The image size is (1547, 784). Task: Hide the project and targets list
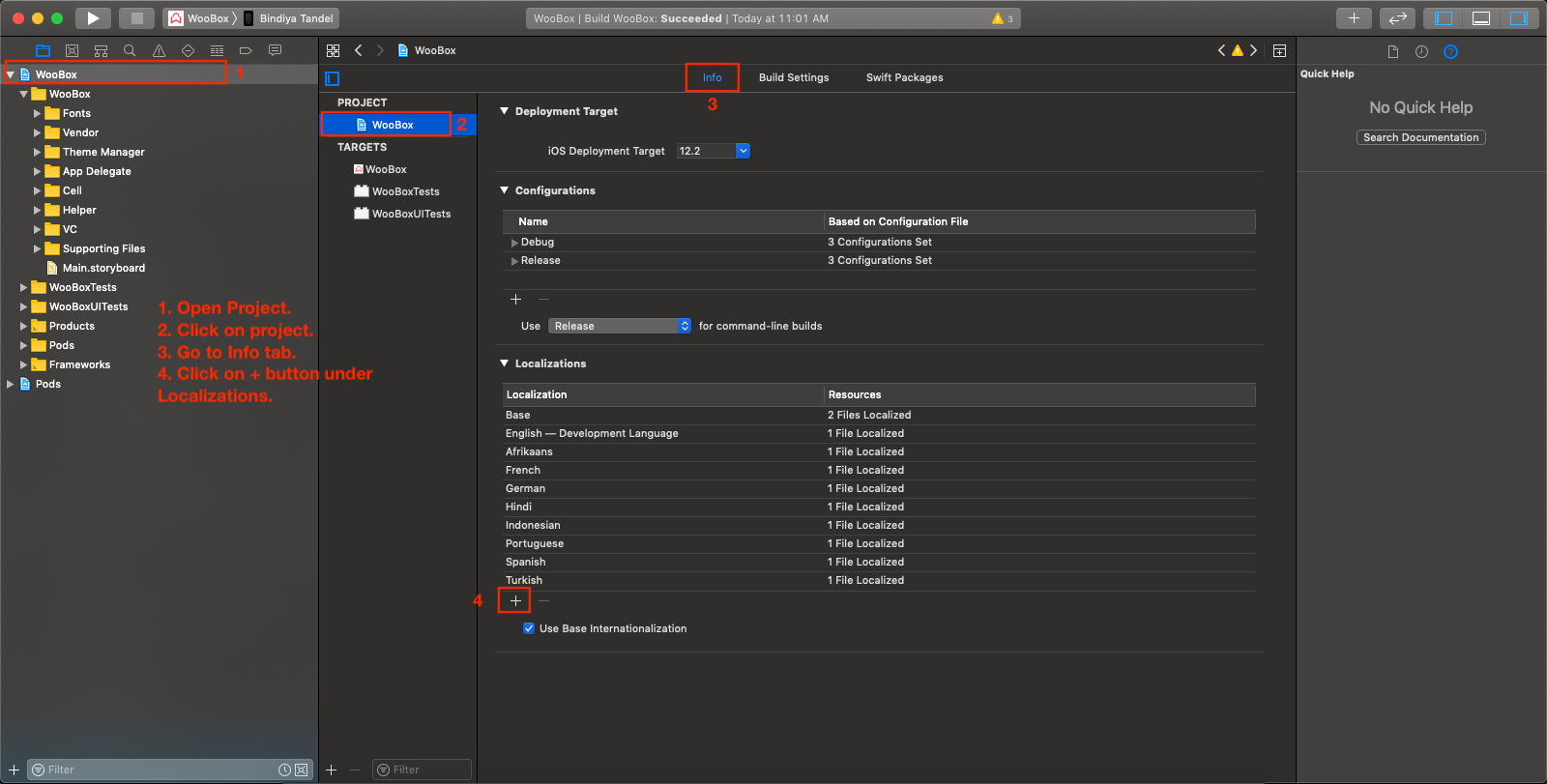tap(333, 78)
